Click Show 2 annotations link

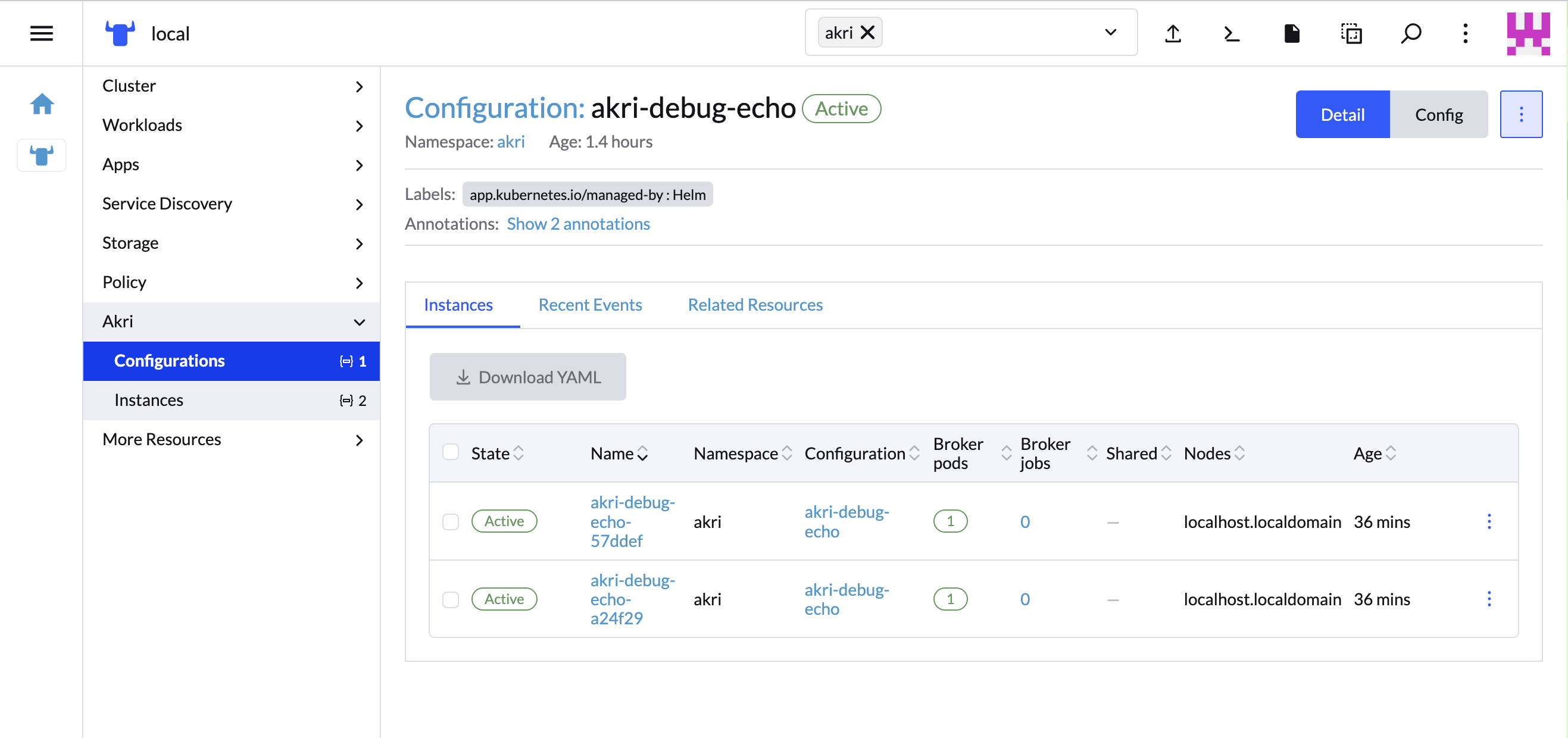[x=577, y=224]
